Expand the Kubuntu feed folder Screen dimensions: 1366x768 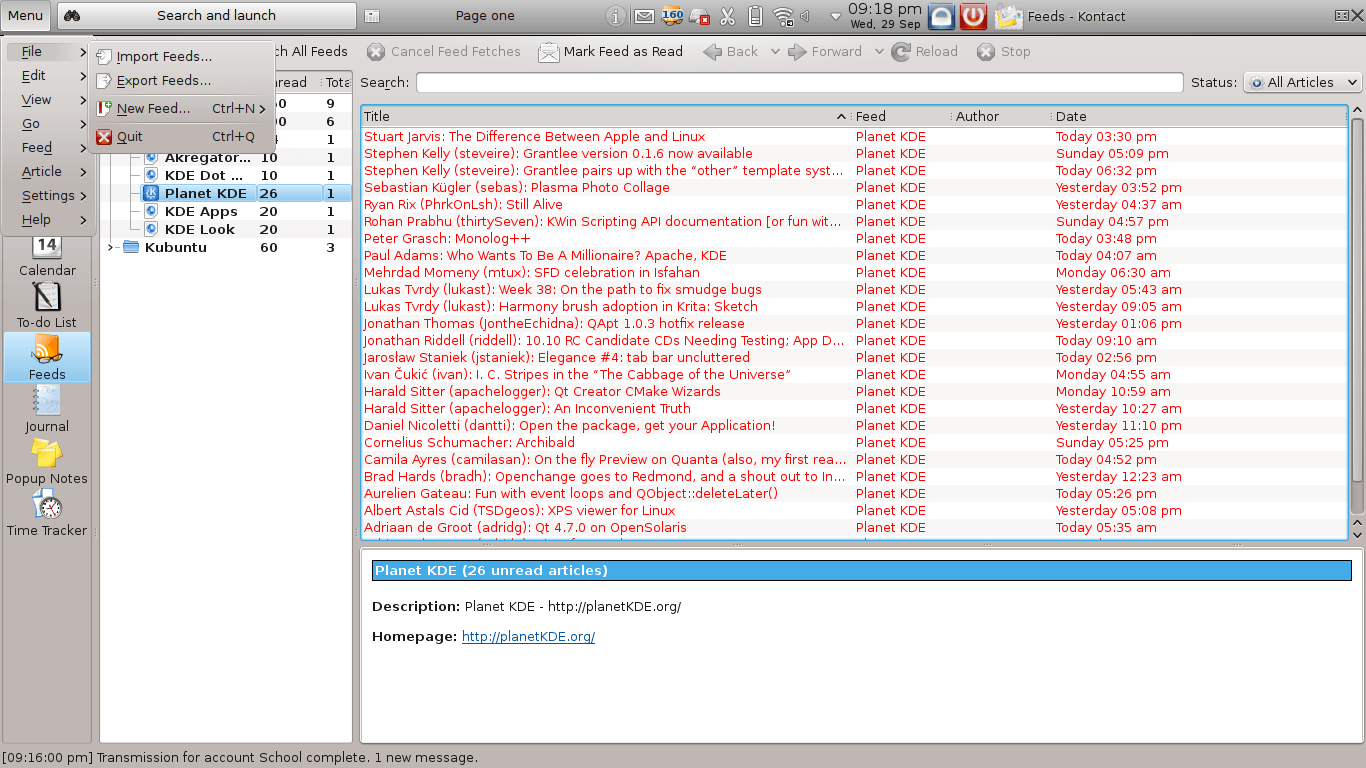tap(111, 248)
